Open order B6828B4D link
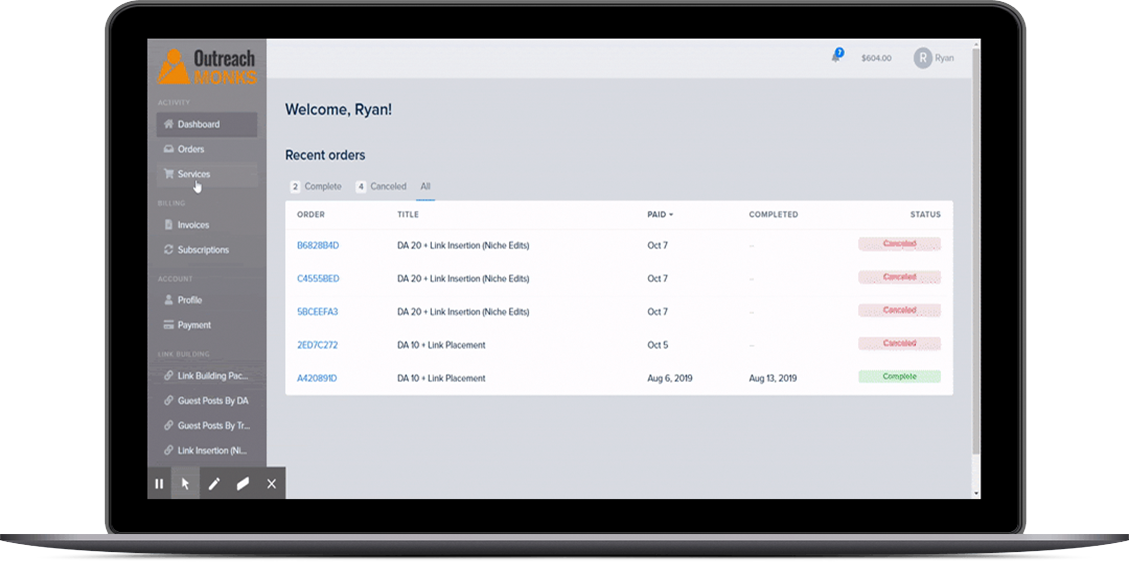This screenshot has width=1129, height=562. pyautogui.click(x=318, y=246)
